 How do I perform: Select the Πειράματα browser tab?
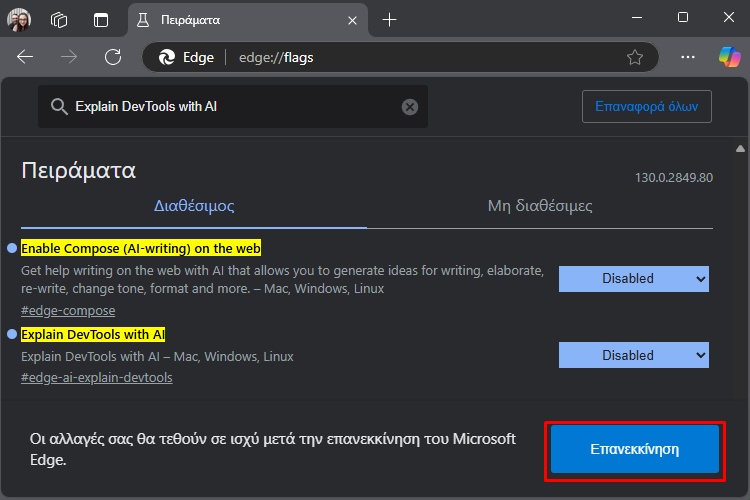pyautogui.click(x=248, y=20)
